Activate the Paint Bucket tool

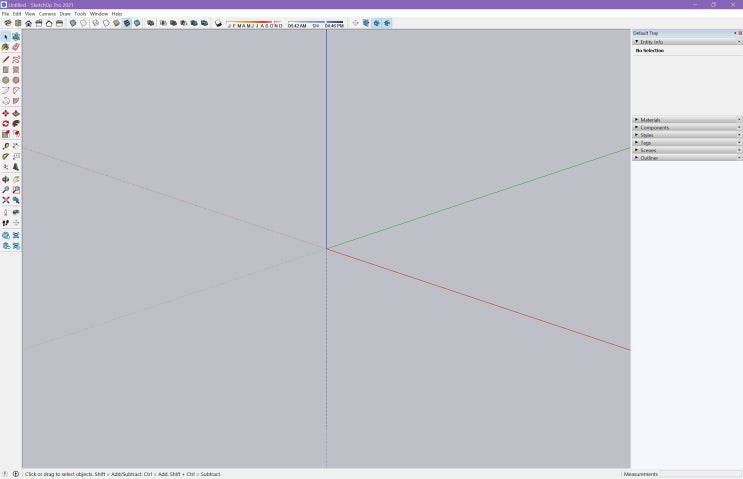tap(6, 47)
